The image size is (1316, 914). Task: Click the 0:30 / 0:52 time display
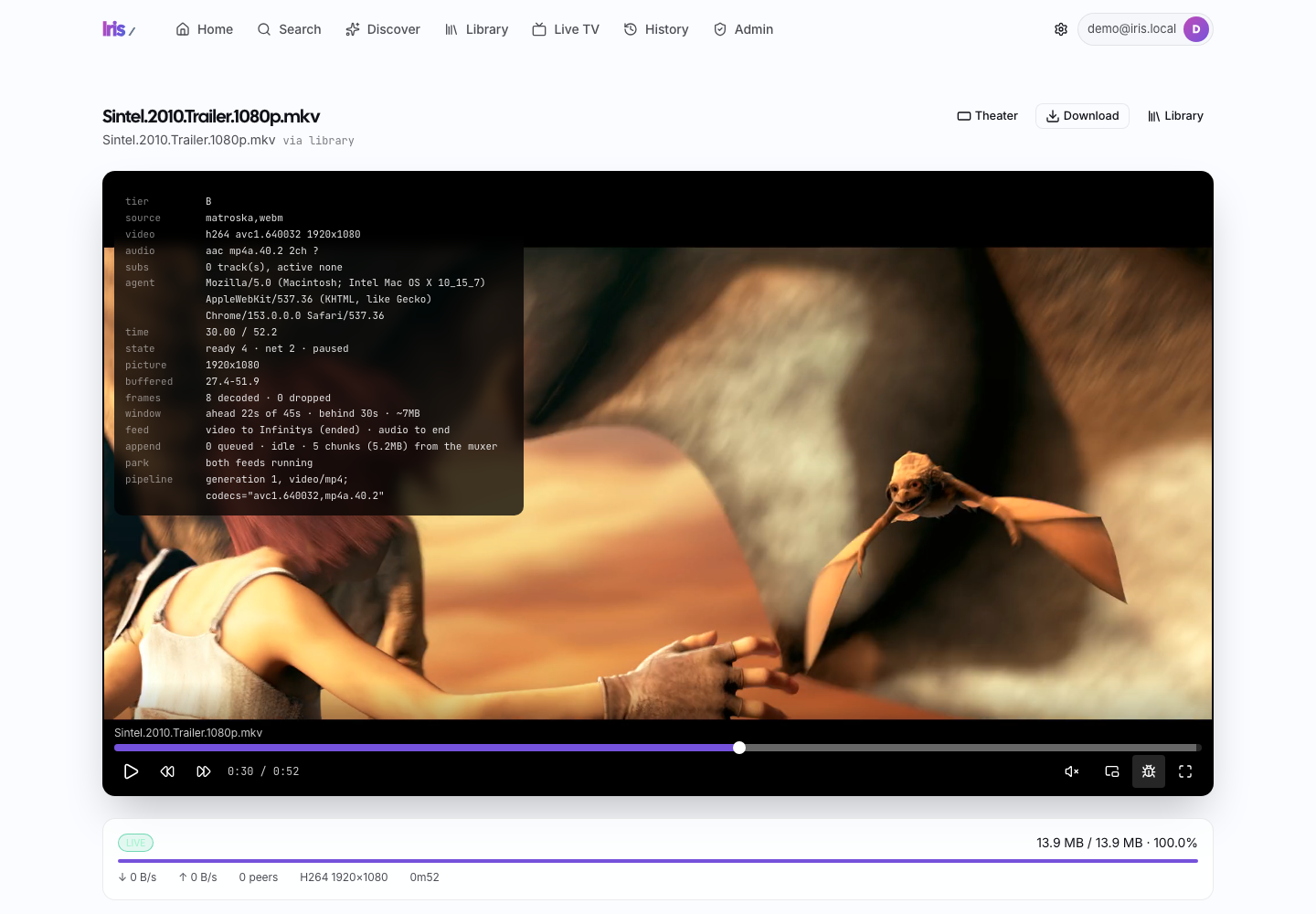263,771
